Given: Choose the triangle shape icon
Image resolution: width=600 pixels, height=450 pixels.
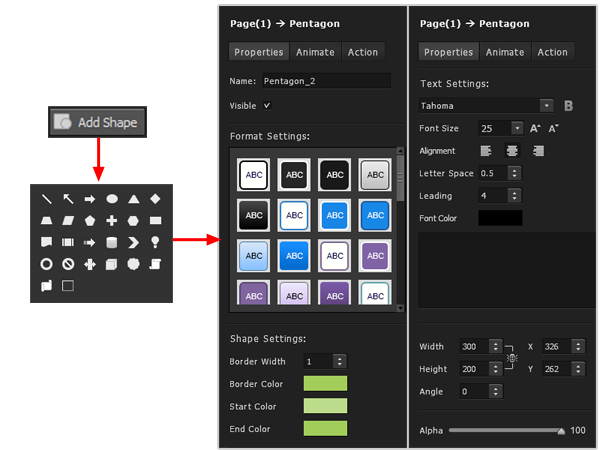Looking at the screenshot, I should (134, 199).
